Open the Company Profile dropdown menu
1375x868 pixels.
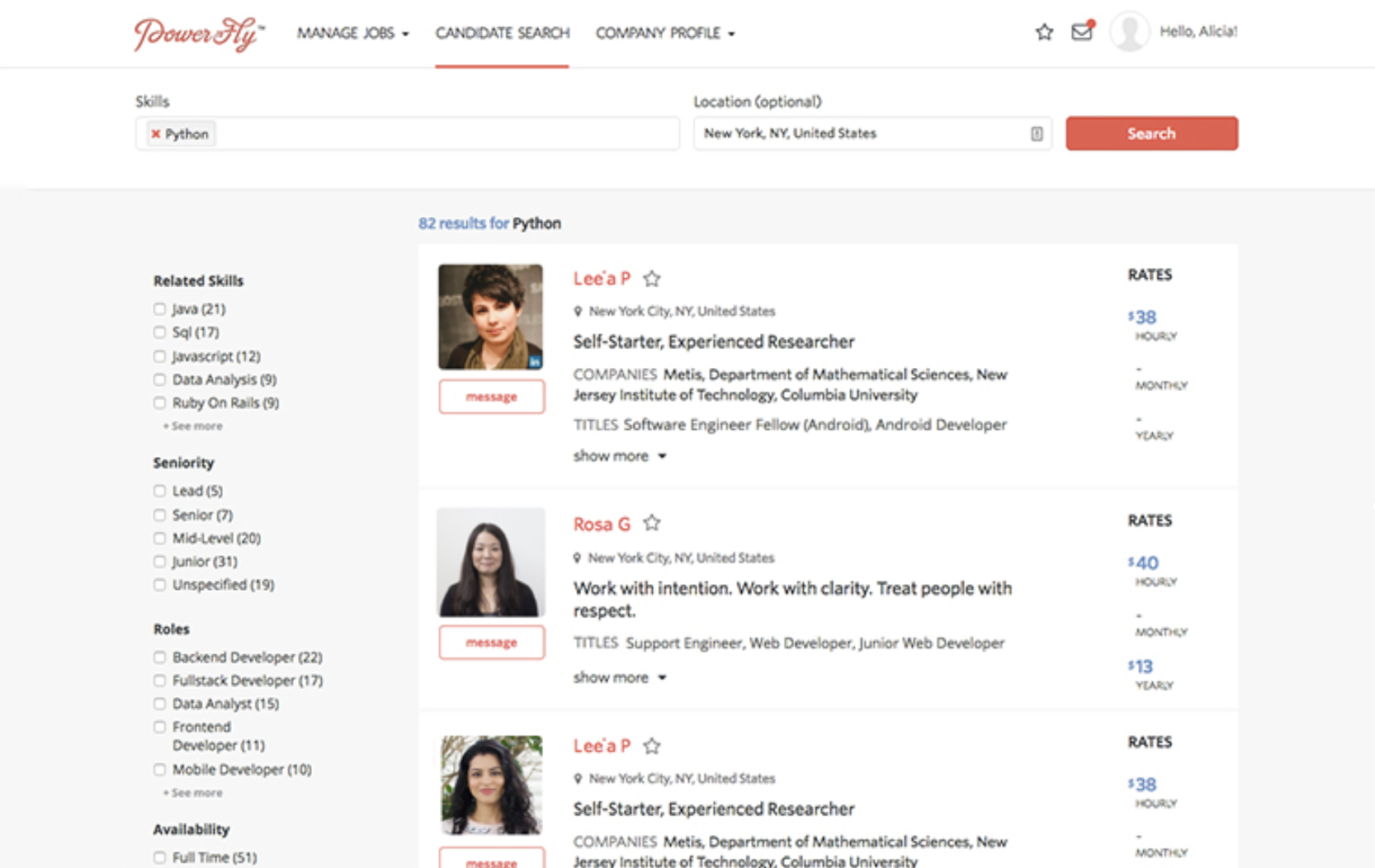[665, 33]
